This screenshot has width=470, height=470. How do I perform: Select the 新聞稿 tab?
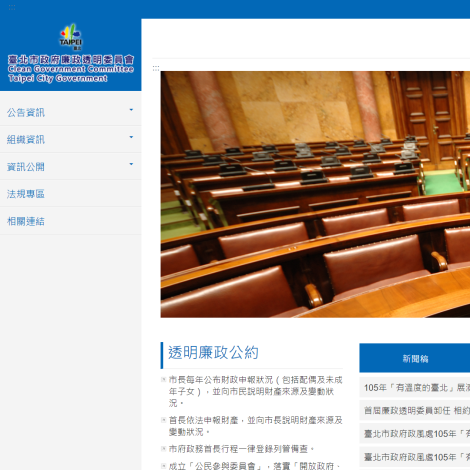(x=415, y=358)
